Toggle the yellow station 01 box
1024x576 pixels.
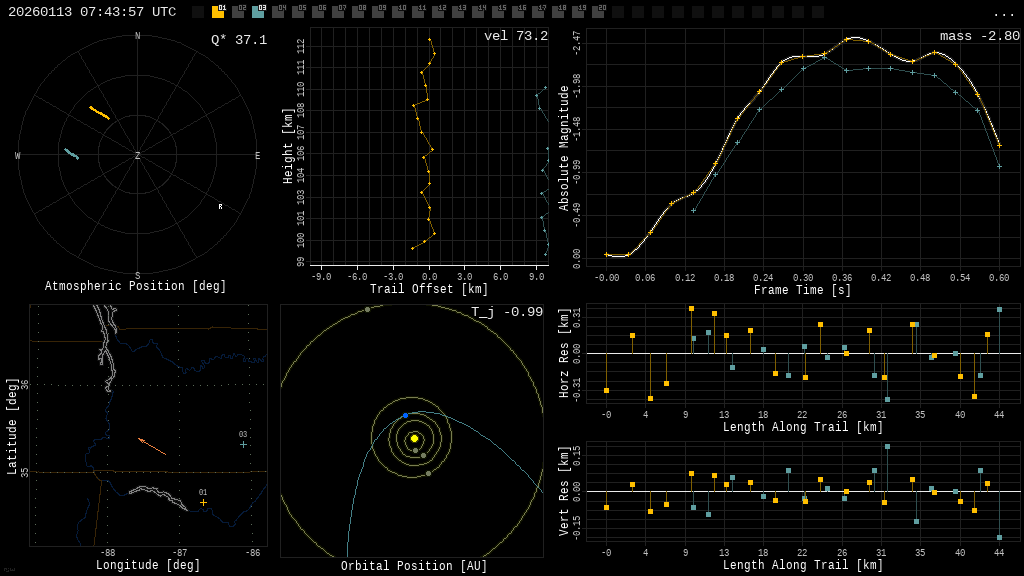(218, 12)
